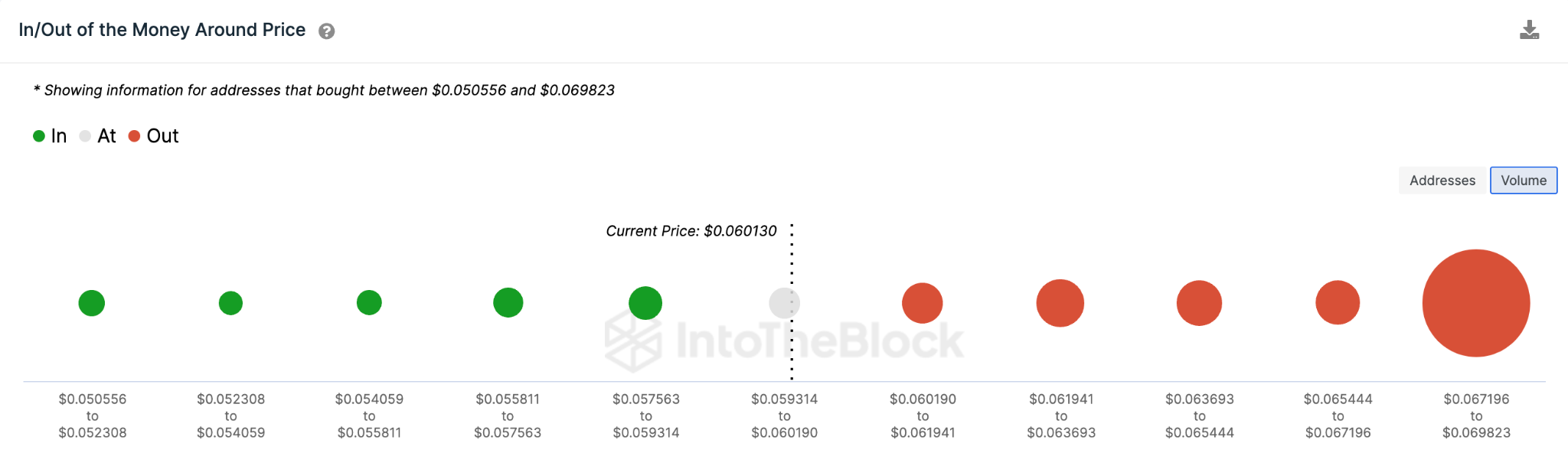Click green bubble for $0.057563 to $0.059314
This screenshot has height=453, width=1568.
coord(645,303)
